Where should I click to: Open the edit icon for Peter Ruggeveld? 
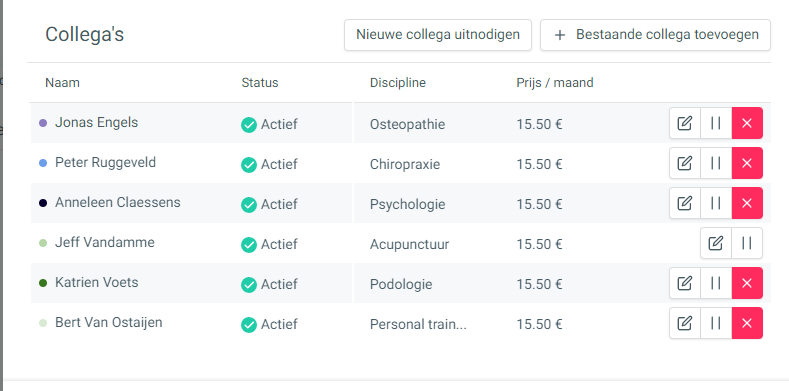(x=685, y=163)
